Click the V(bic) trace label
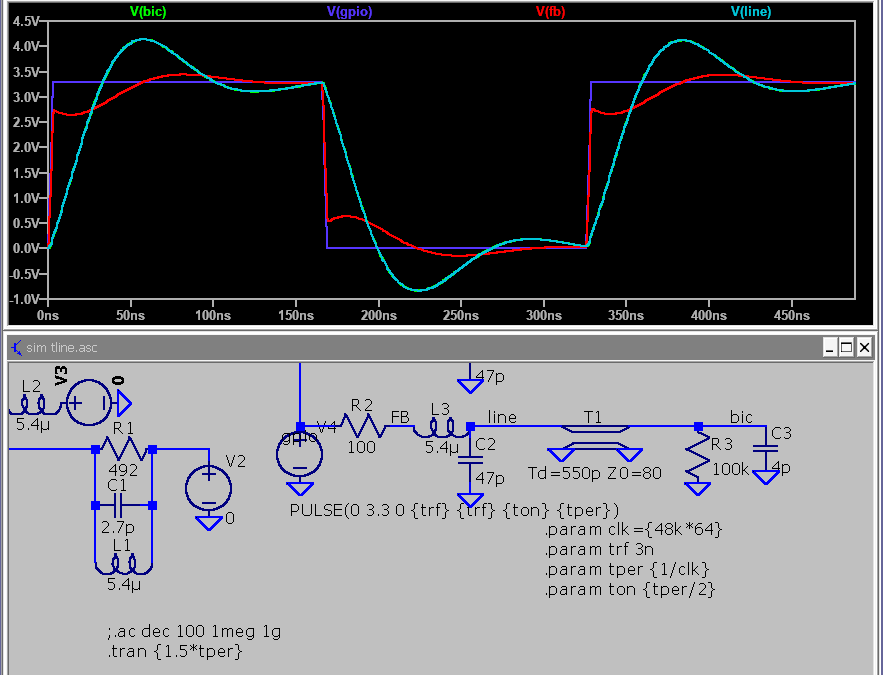This screenshot has height=675, width=883. pyautogui.click(x=150, y=12)
